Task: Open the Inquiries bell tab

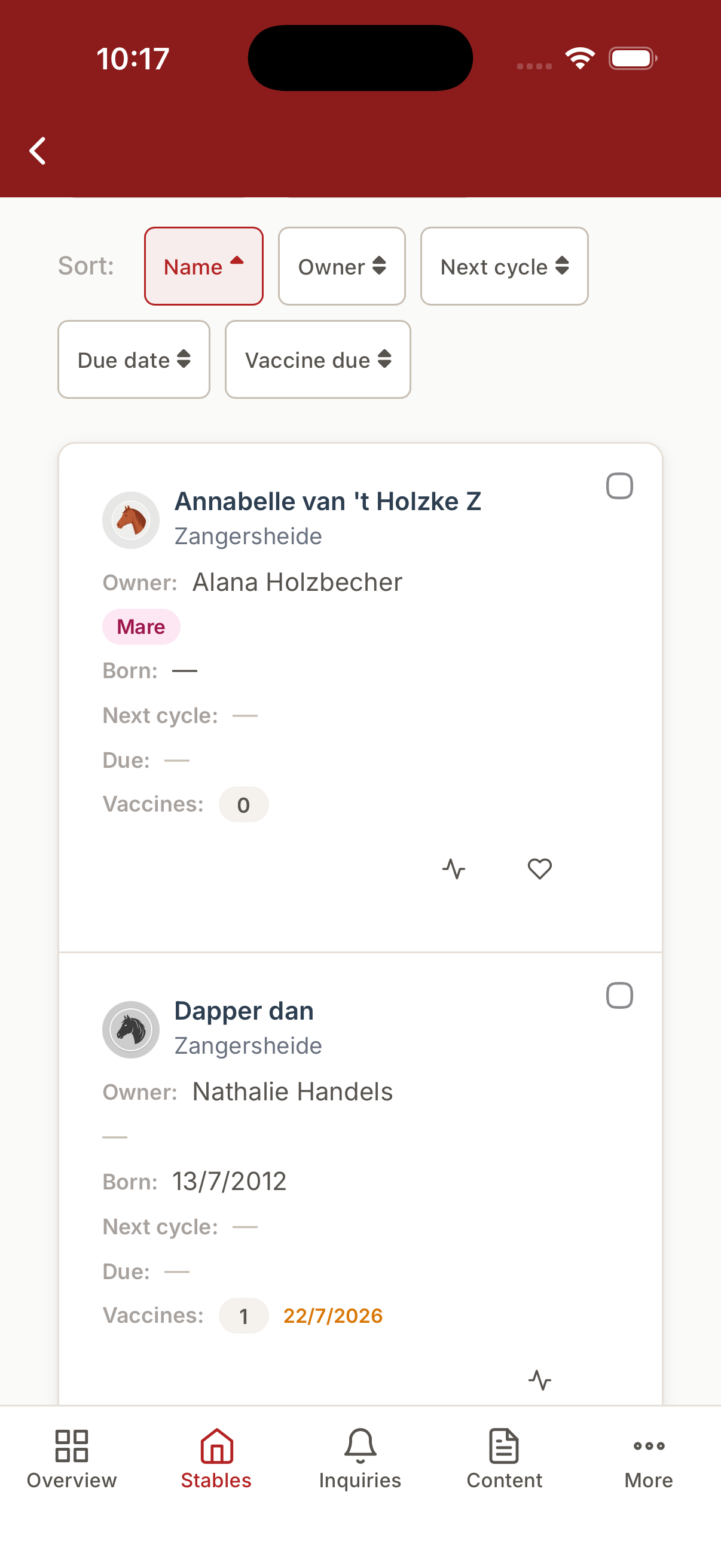Action: coord(360,1459)
